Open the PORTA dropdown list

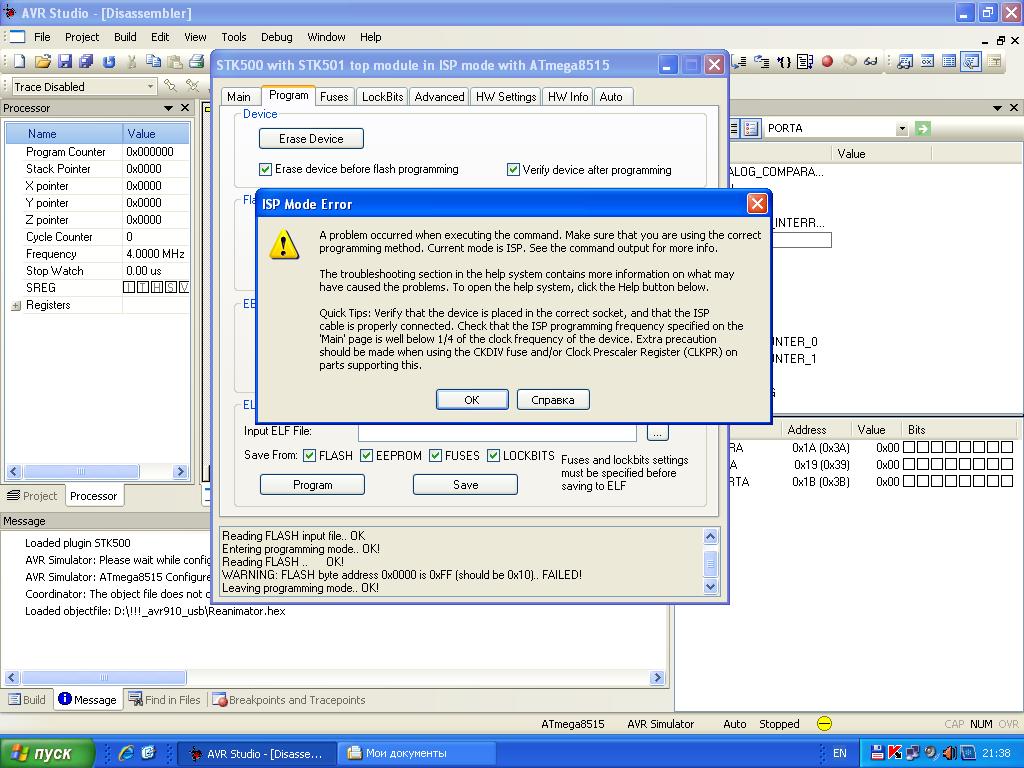[x=901, y=128]
